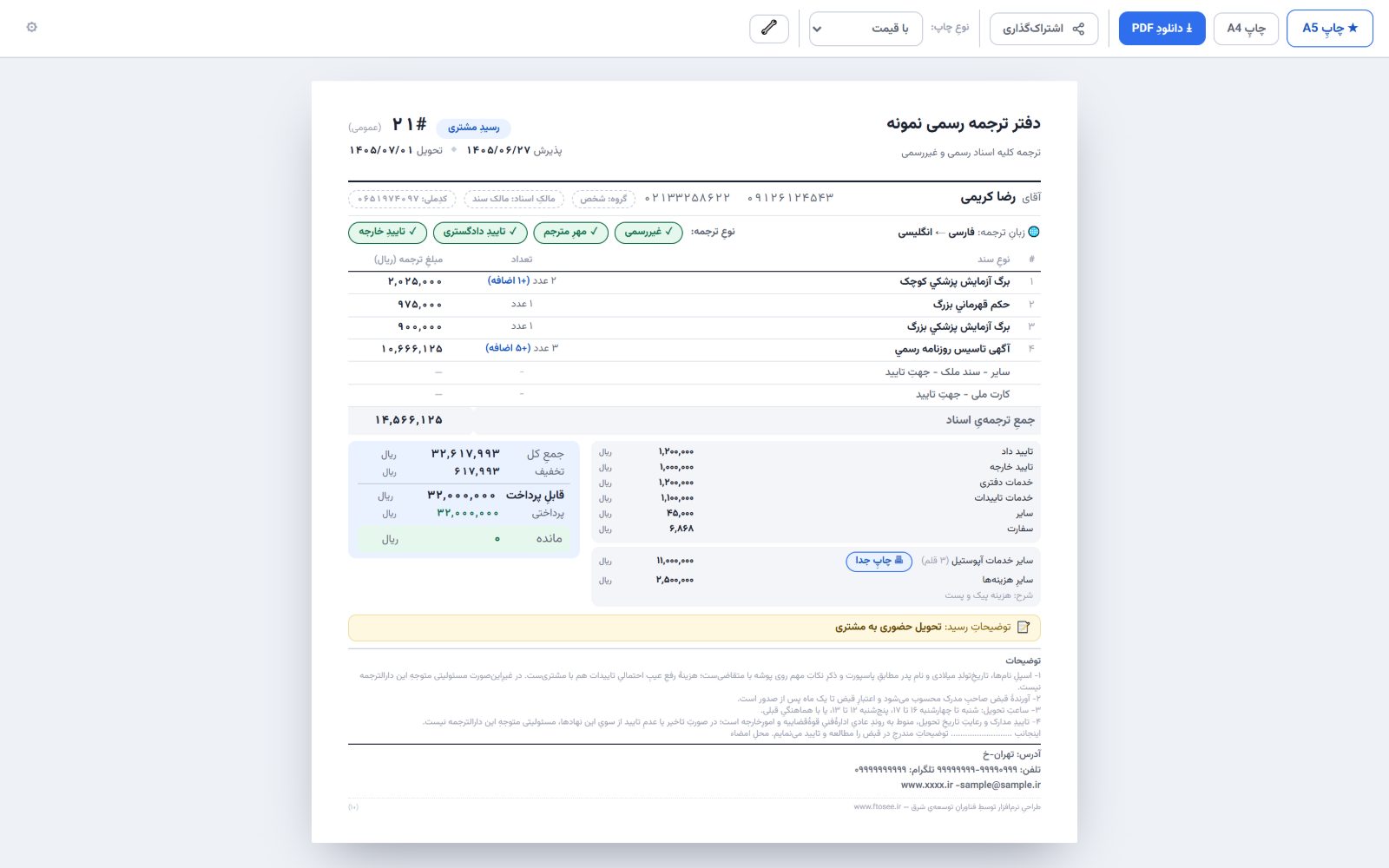The width and height of the screenshot is (1389, 868).
Task: Toggle the غیررسمی checked tag
Action: point(648,232)
